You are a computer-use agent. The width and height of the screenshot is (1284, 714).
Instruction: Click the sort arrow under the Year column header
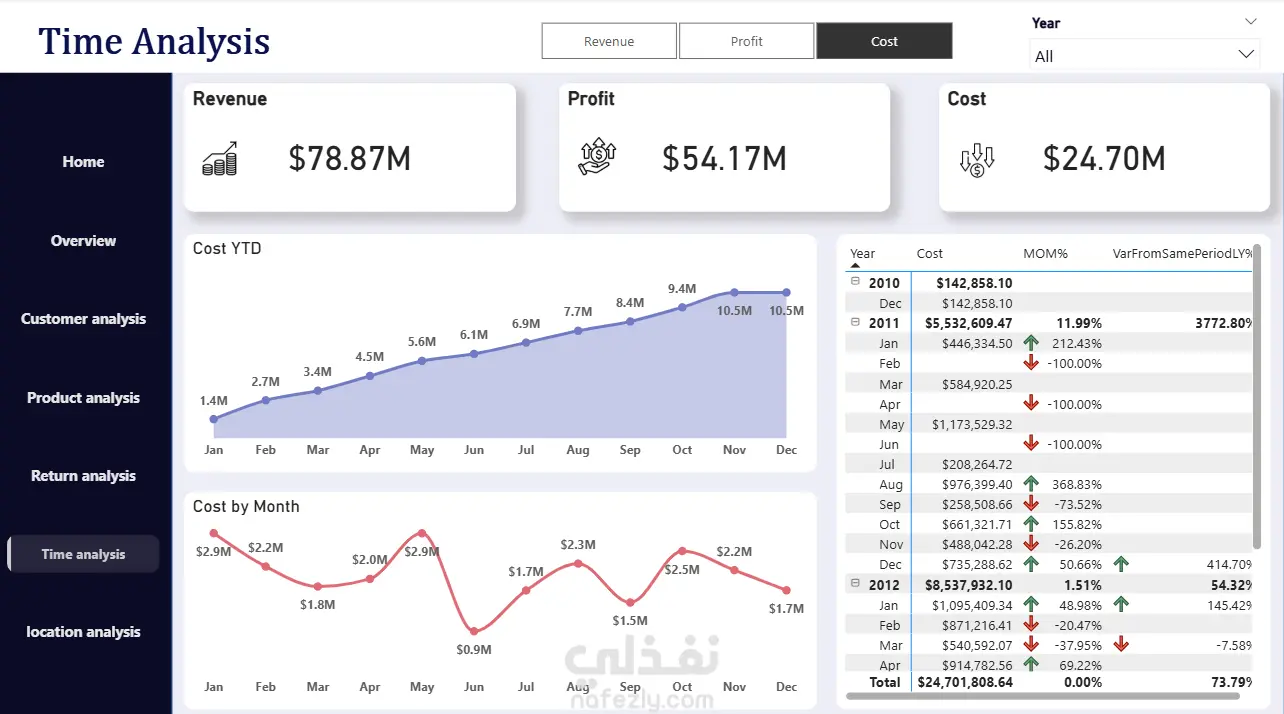pos(855,266)
